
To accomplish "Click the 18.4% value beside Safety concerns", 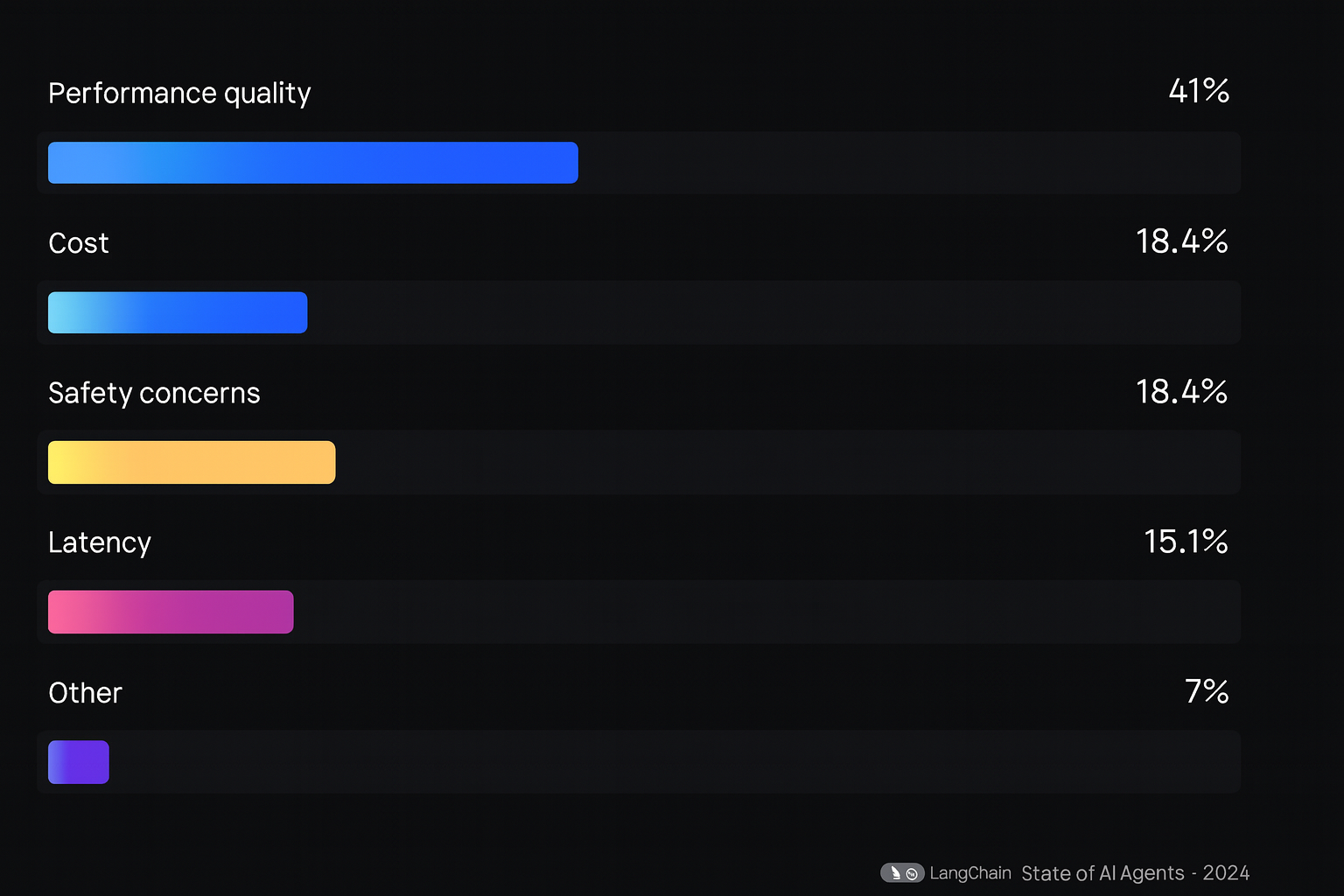I will 1182,392.
